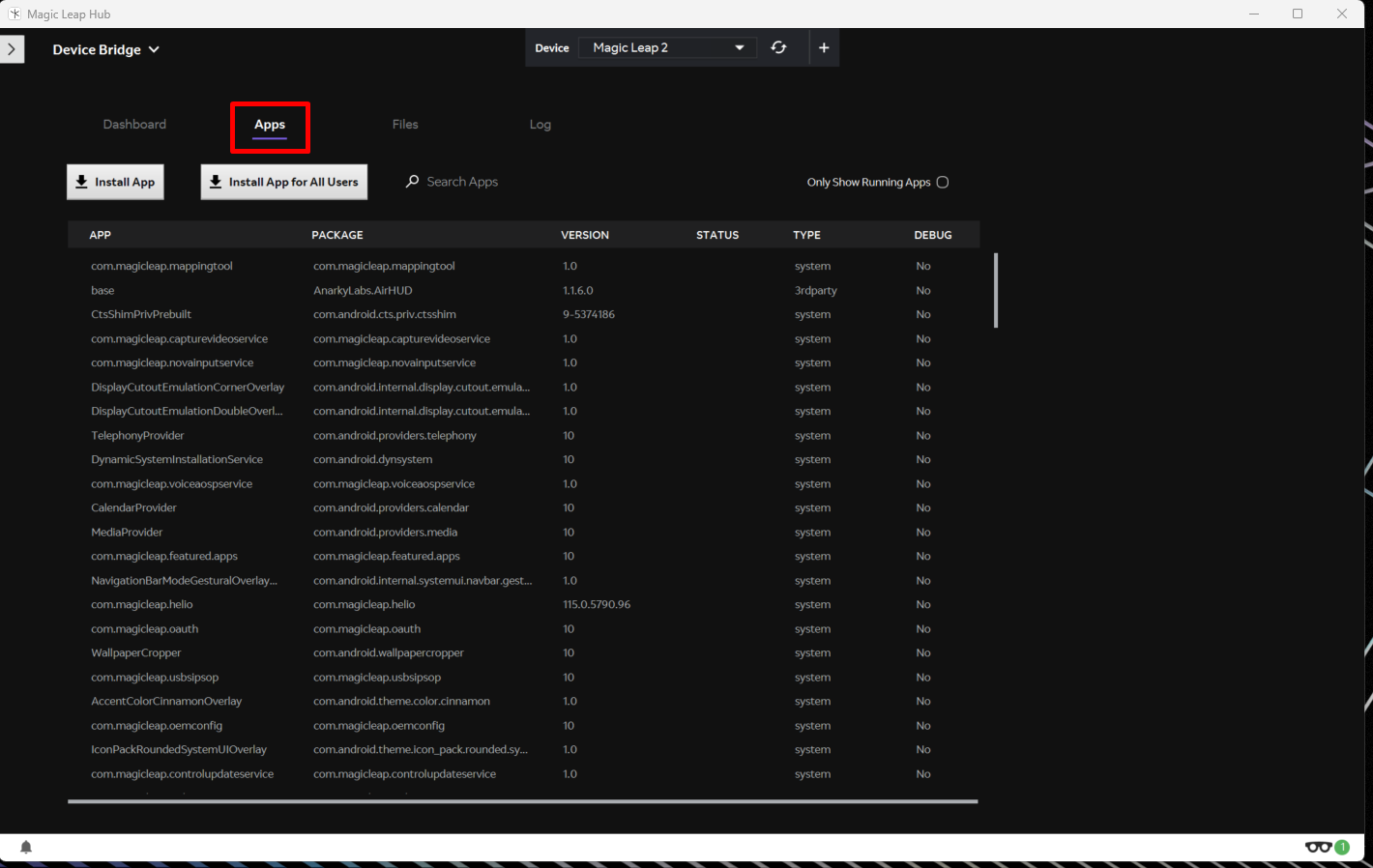Click the headset status icon
Viewport: 1373px width, 868px height.
pyautogui.click(x=1318, y=847)
